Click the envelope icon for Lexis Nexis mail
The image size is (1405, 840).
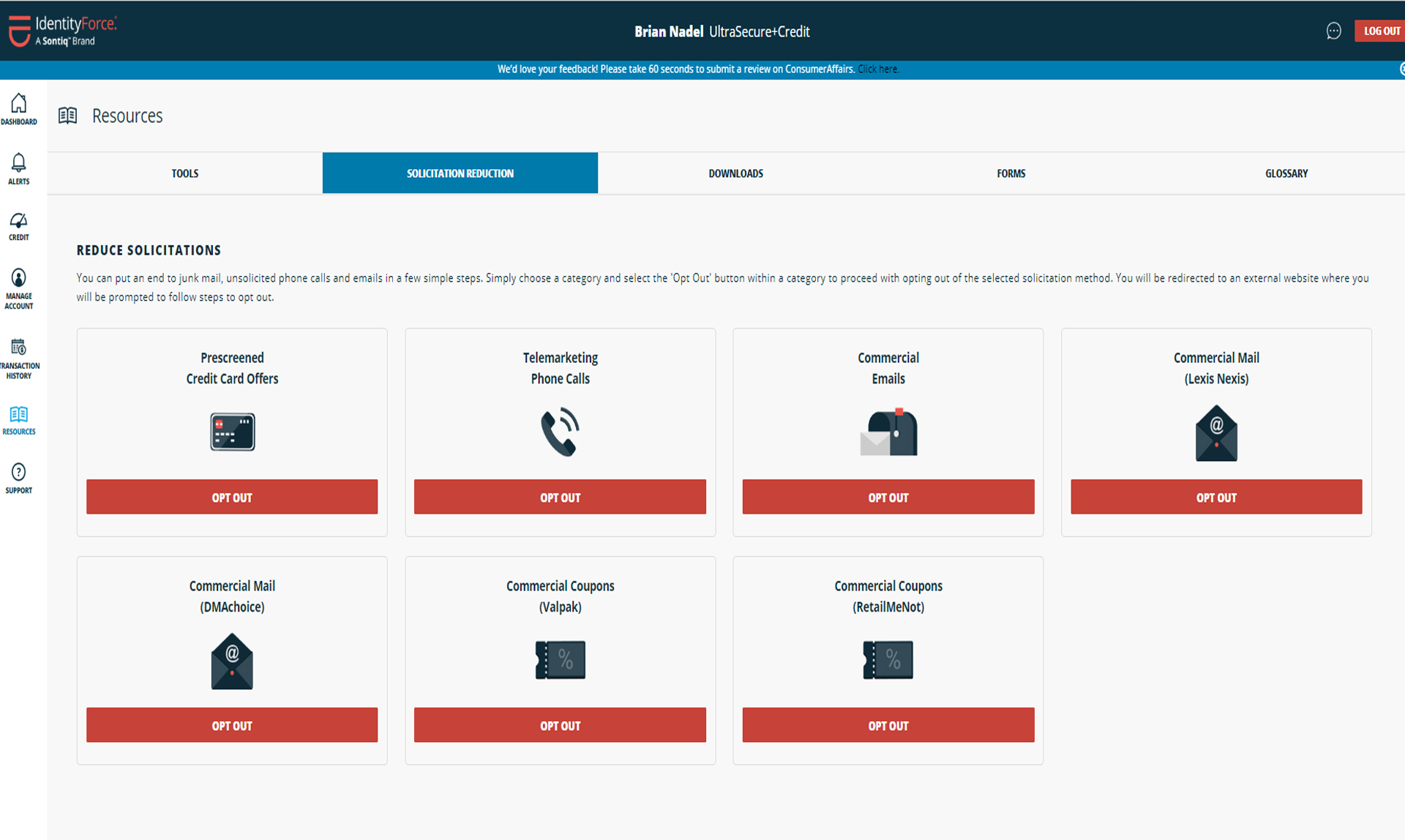tap(1216, 433)
